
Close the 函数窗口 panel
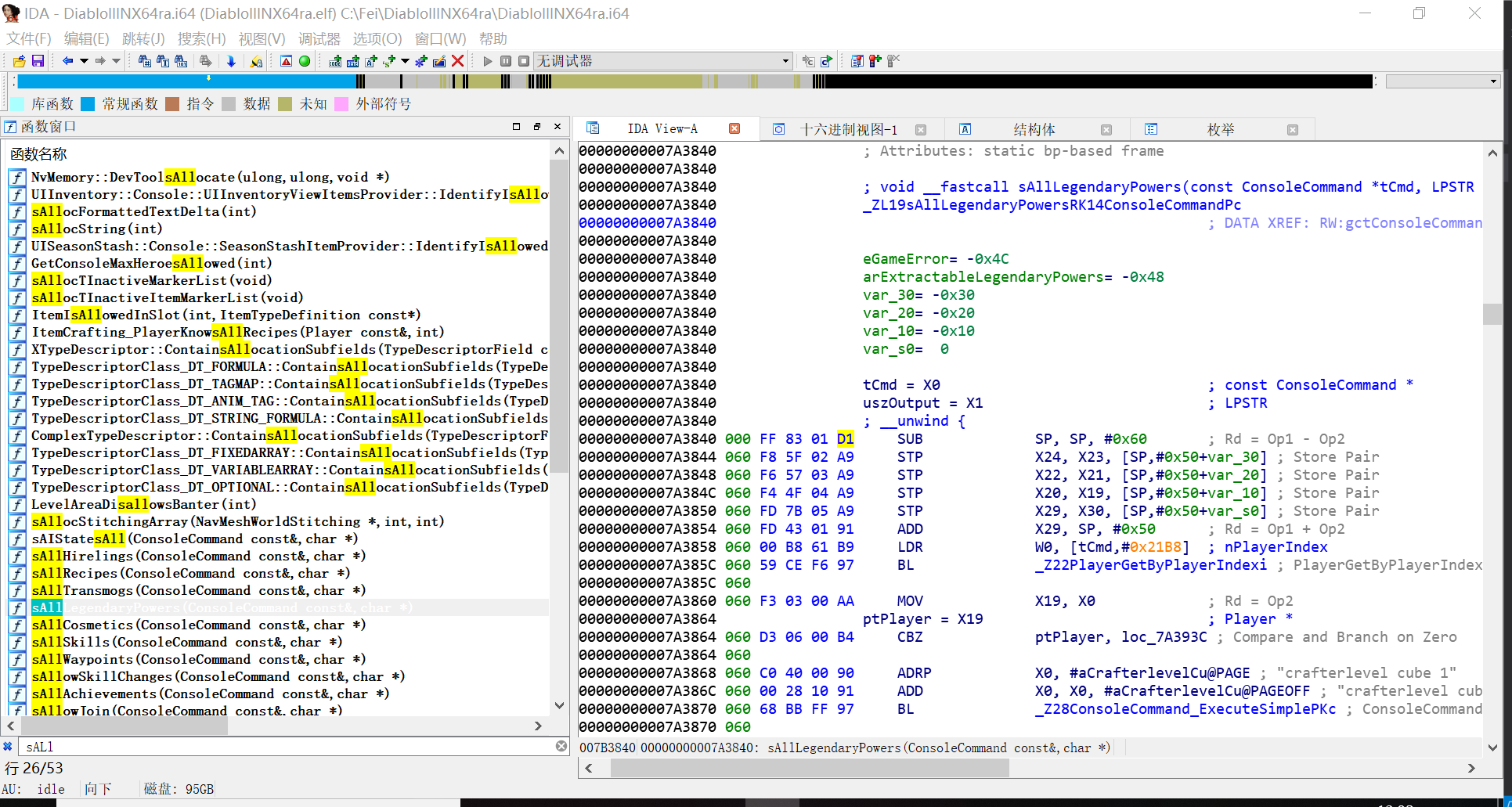click(558, 127)
